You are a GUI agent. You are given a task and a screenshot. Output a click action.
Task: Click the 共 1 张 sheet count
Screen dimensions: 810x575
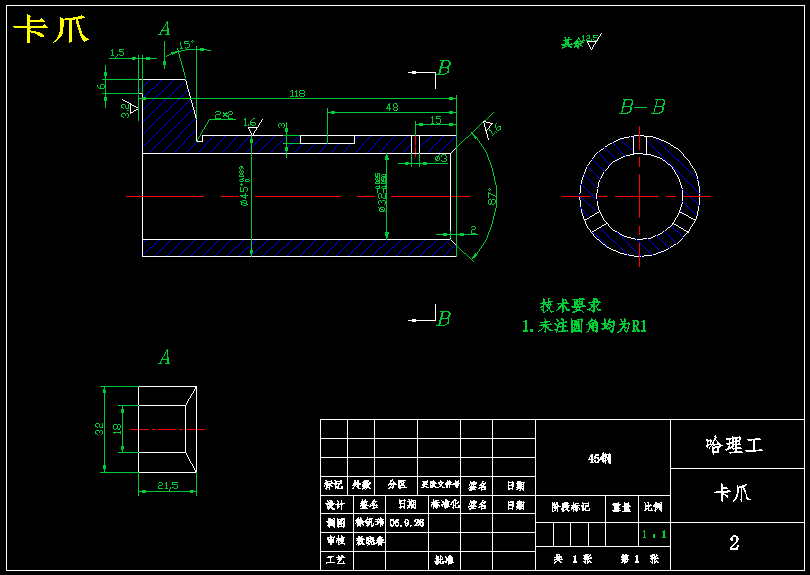(572, 559)
